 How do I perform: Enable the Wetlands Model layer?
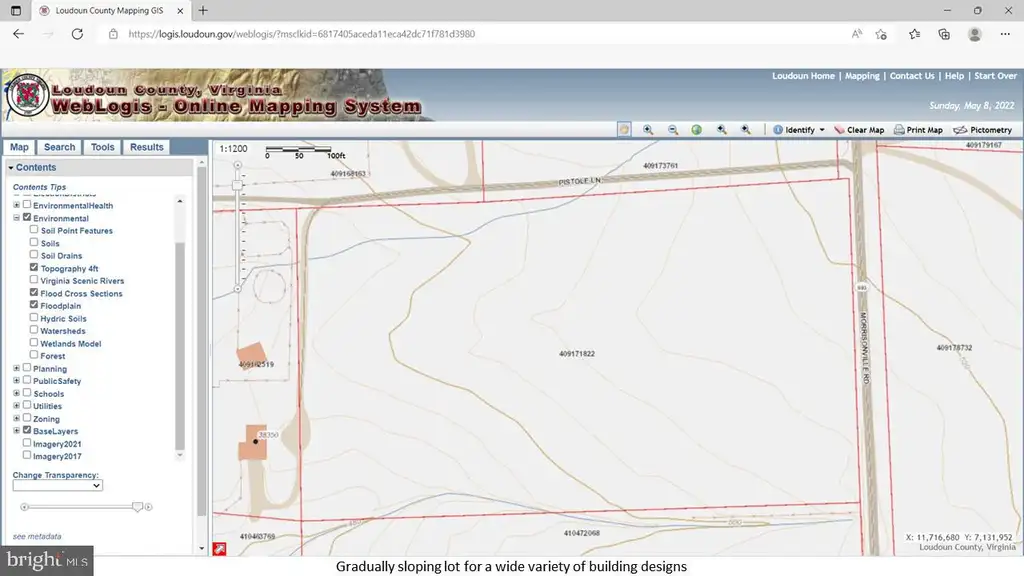[x=34, y=342]
